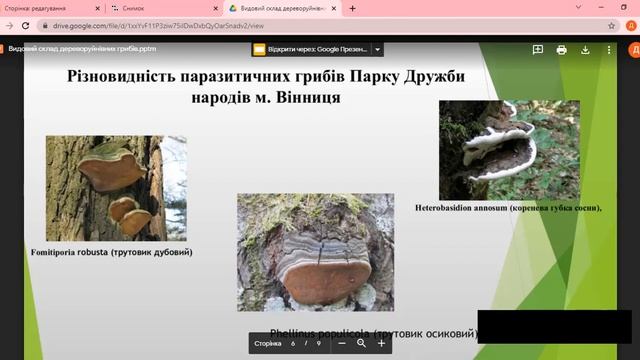Print the presentation using printer icon
Image resolution: width=640 pixels, height=360 pixels.
[561, 50]
